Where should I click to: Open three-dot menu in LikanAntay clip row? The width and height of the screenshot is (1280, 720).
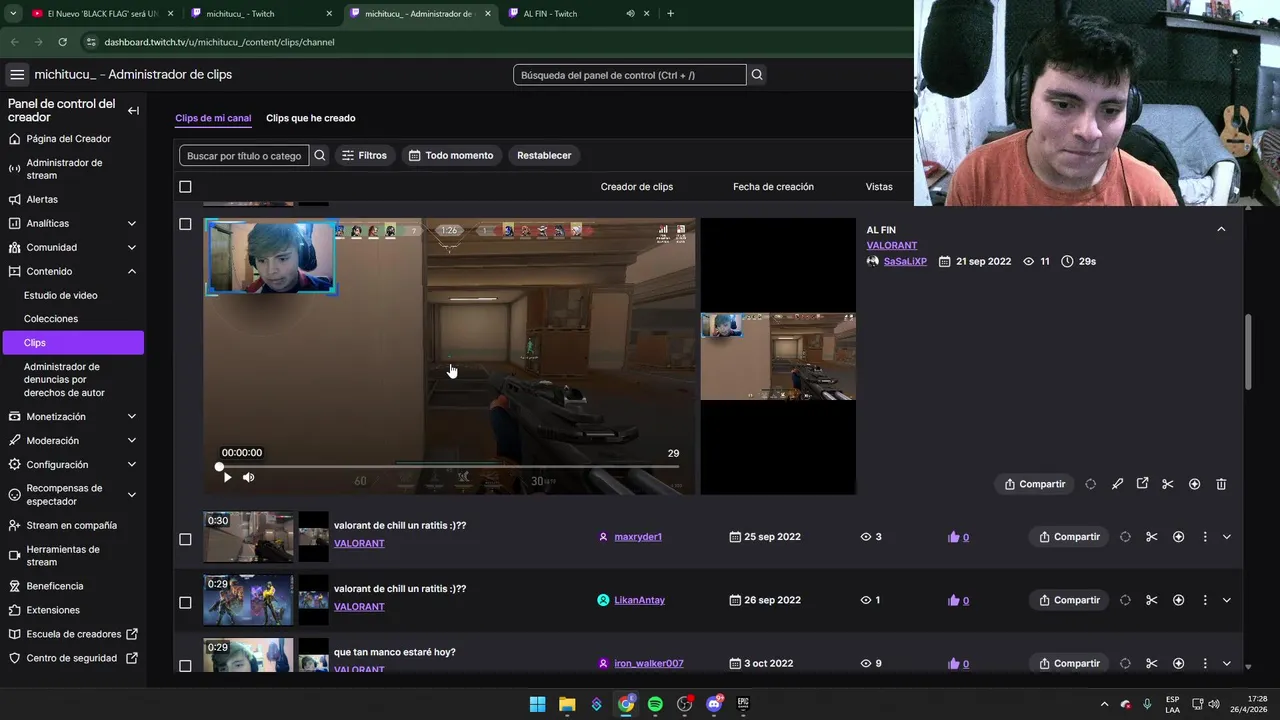pos(1205,600)
